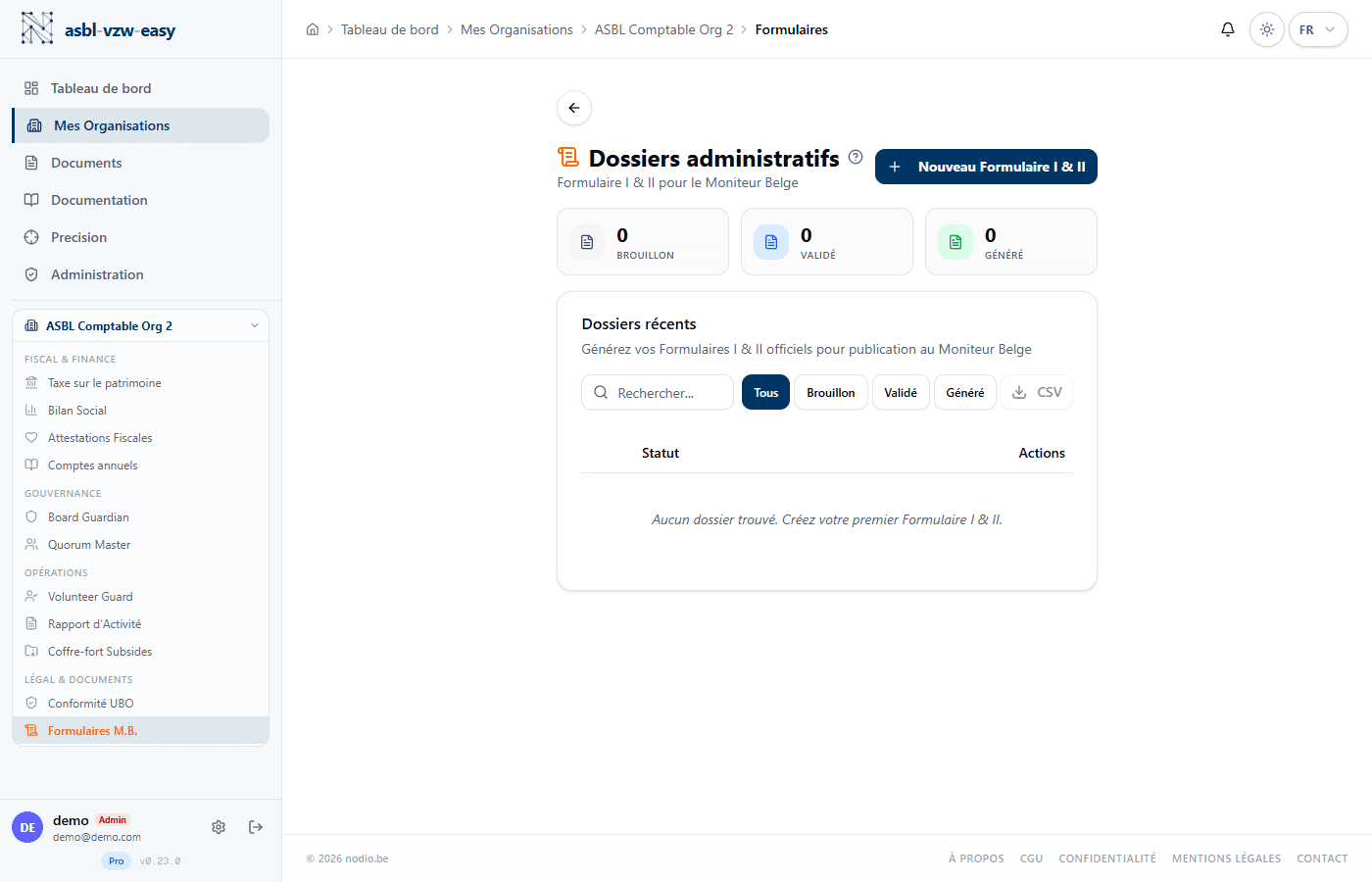Log out with the exit icon

pyautogui.click(x=256, y=827)
